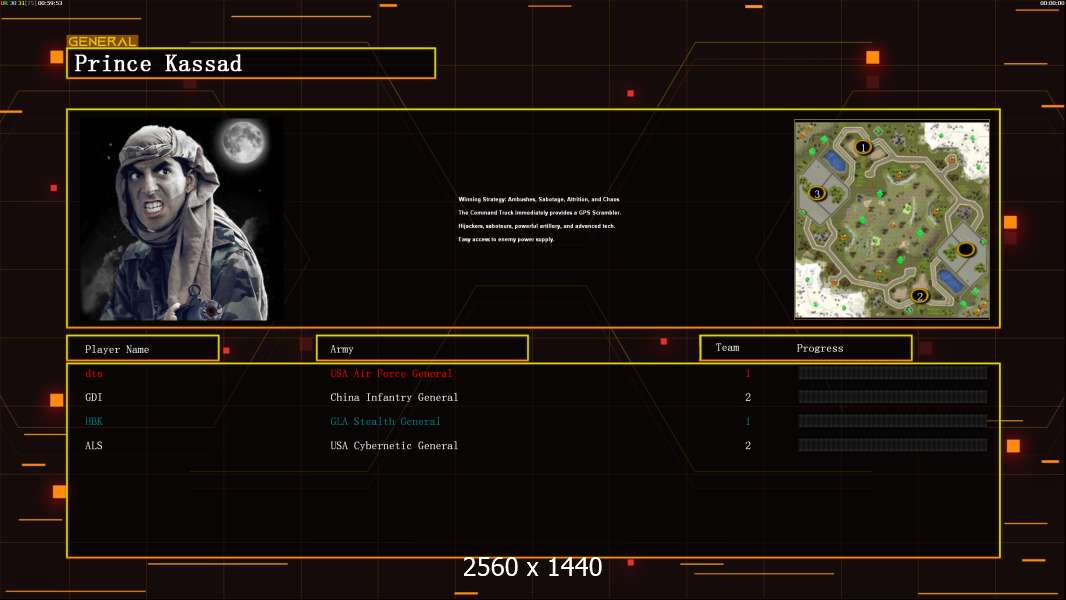1066x600 pixels.
Task: Click the map preview thumbnail
Action: [892, 219]
